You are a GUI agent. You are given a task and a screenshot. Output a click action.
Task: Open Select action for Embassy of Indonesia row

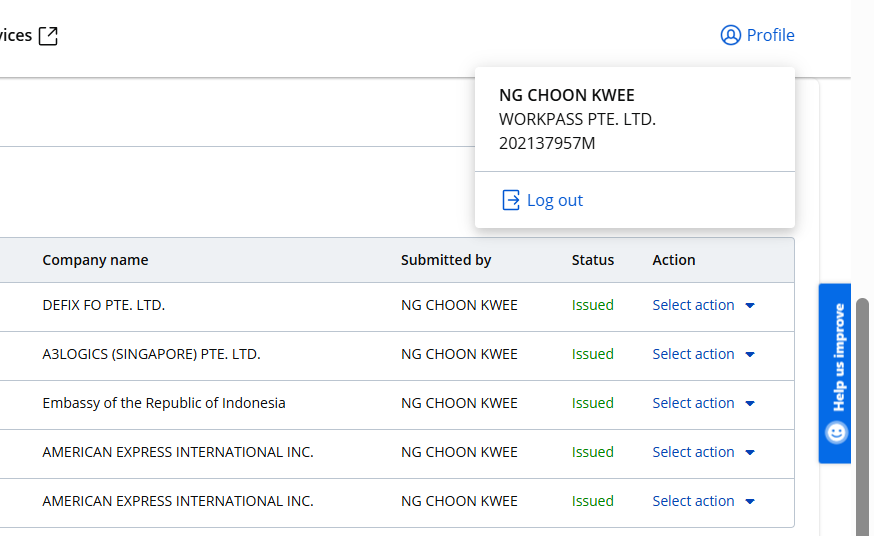703,403
